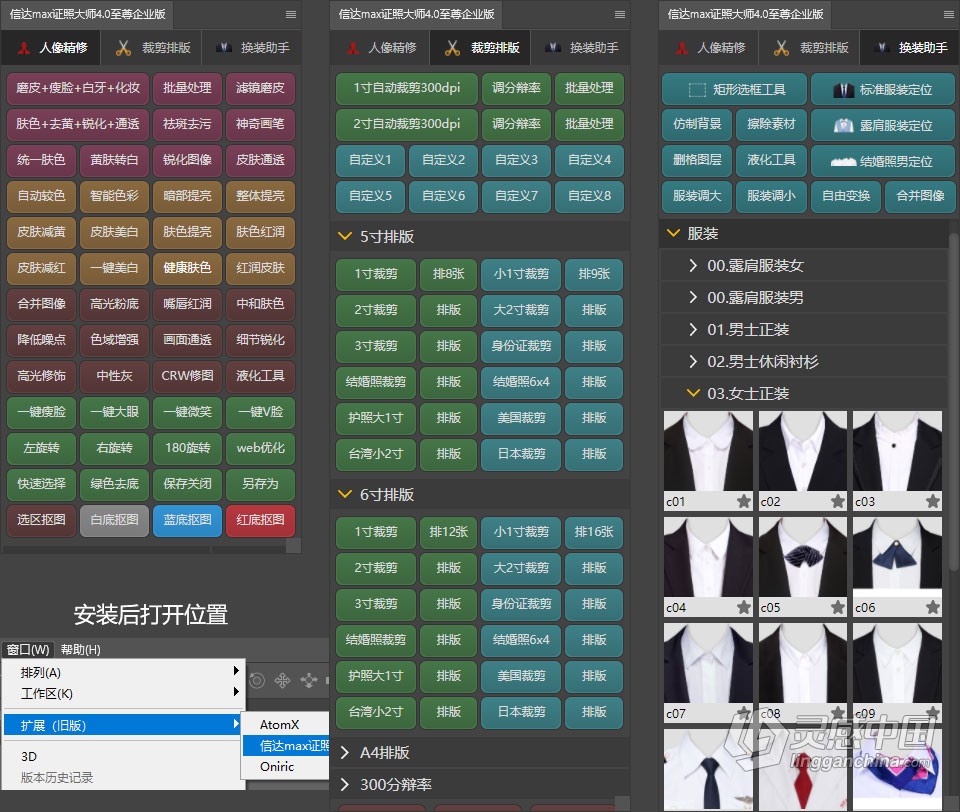The image size is (960, 812).
Task: Collapse the 5寸排版 section
Action: (x=345, y=236)
